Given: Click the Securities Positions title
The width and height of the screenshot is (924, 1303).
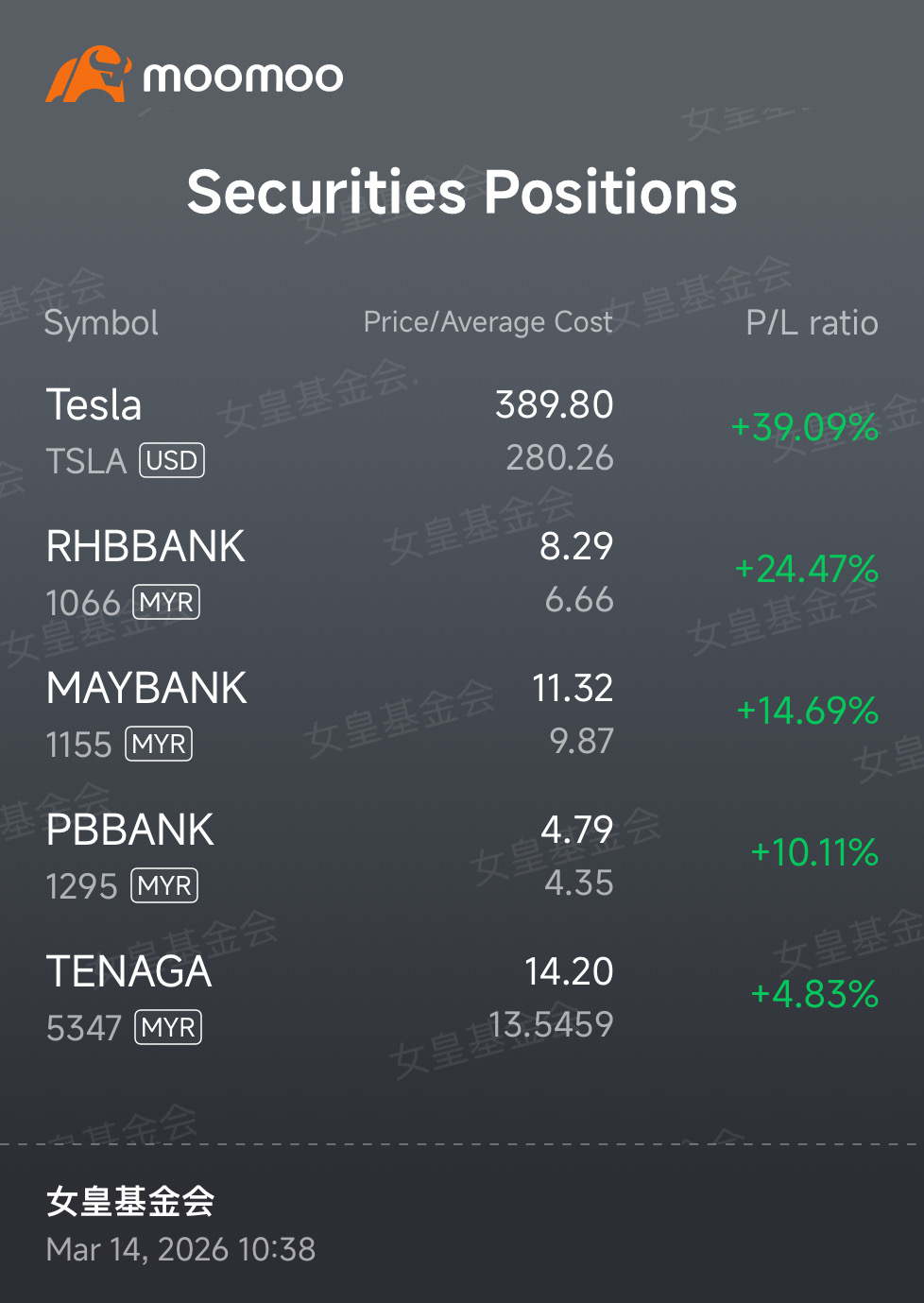Looking at the screenshot, I should coord(462,192).
